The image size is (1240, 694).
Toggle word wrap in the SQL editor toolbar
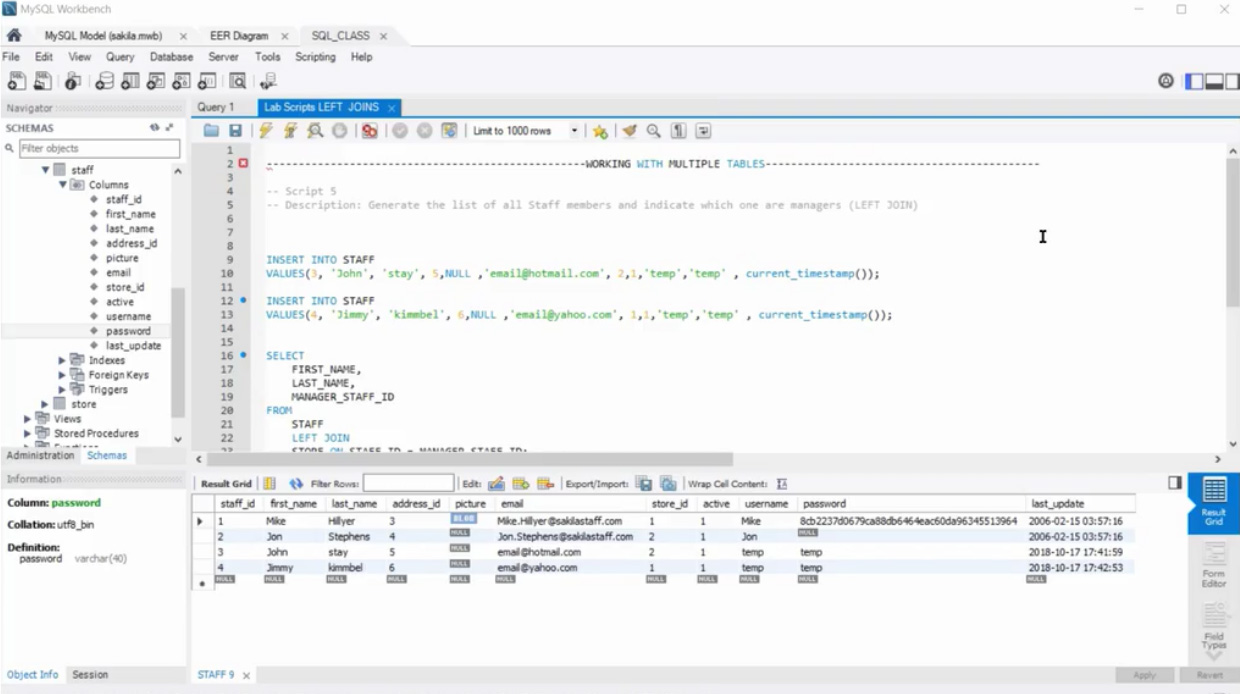pos(703,131)
